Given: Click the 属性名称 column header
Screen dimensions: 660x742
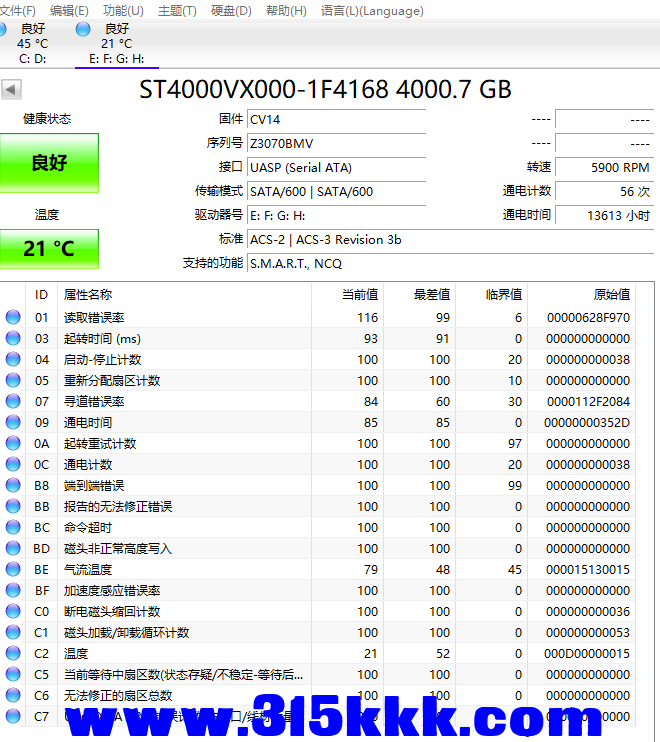Looking at the screenshot, I should pyautogui.click(x=185, y=295).
